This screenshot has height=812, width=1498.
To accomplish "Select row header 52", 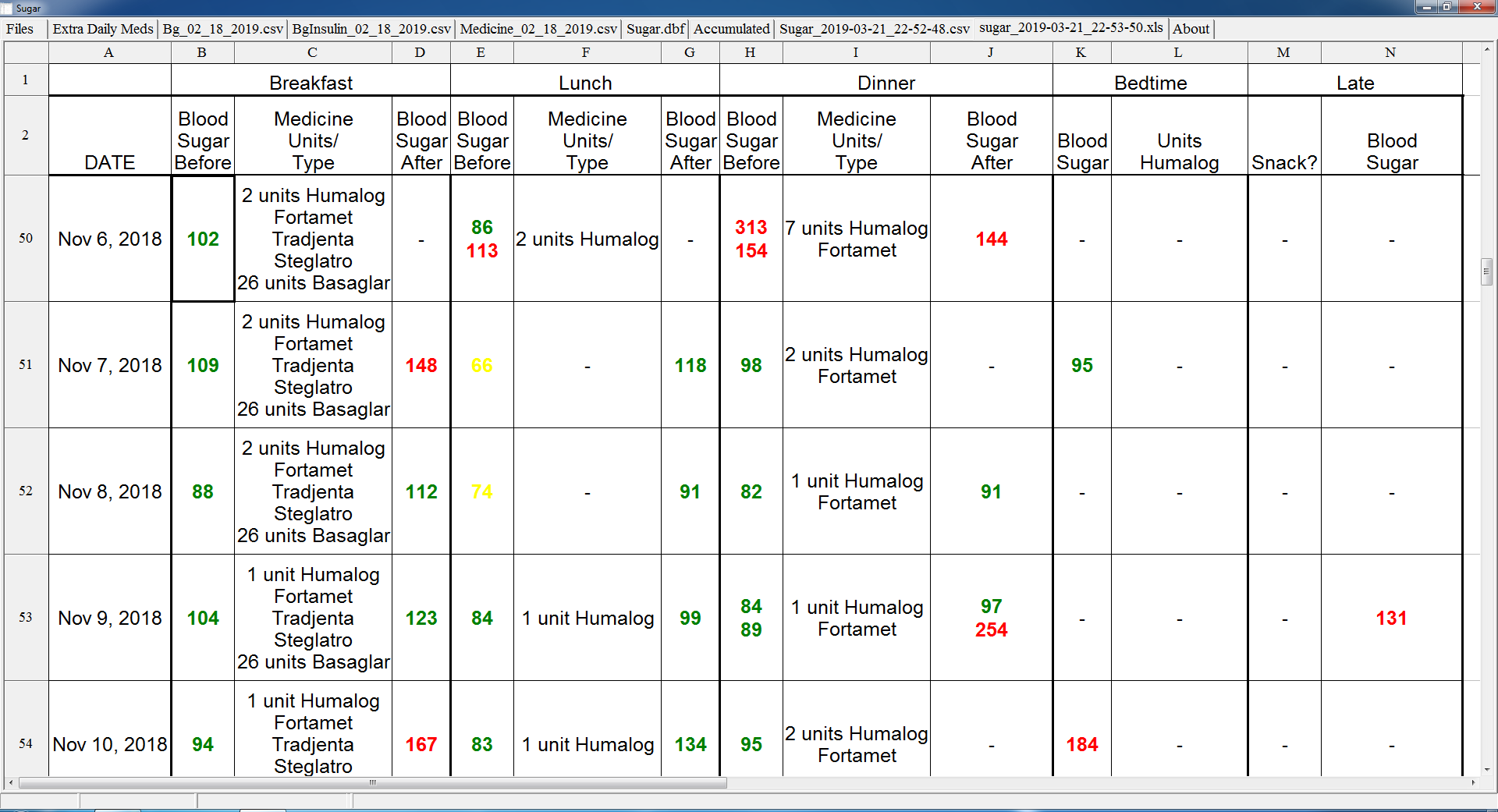I will [26, 491].
